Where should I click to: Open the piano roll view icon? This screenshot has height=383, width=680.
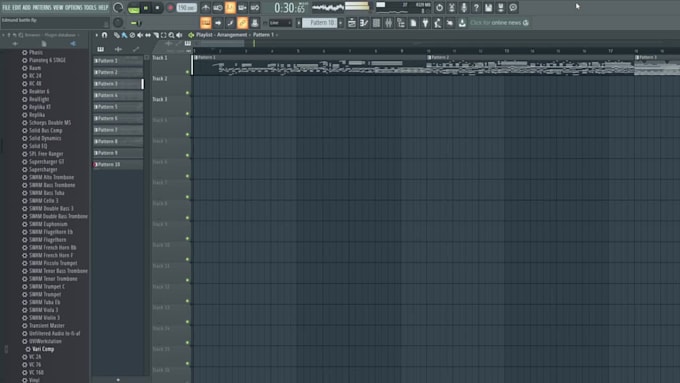364,23
